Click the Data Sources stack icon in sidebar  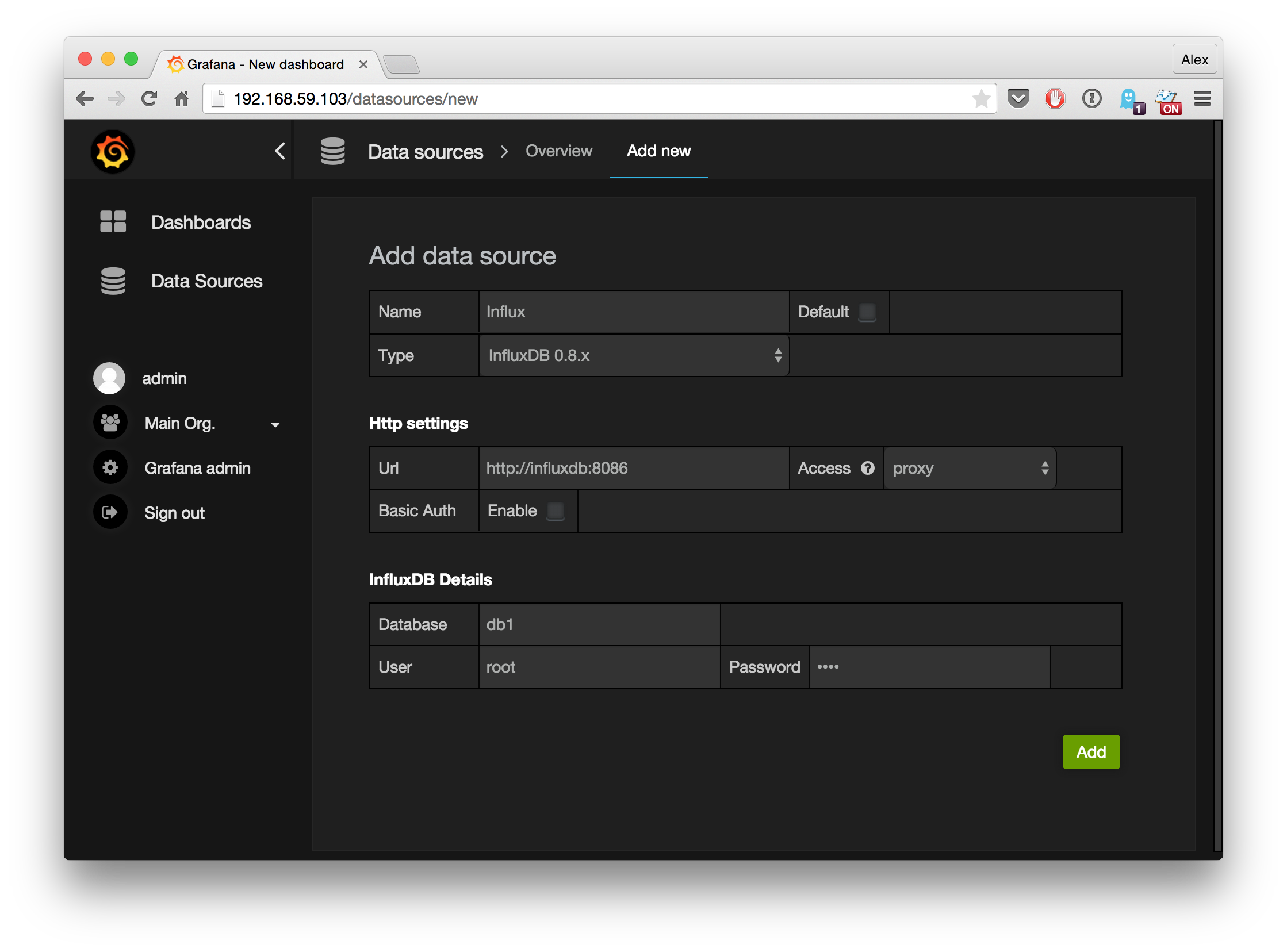click(x=113, y=281)
